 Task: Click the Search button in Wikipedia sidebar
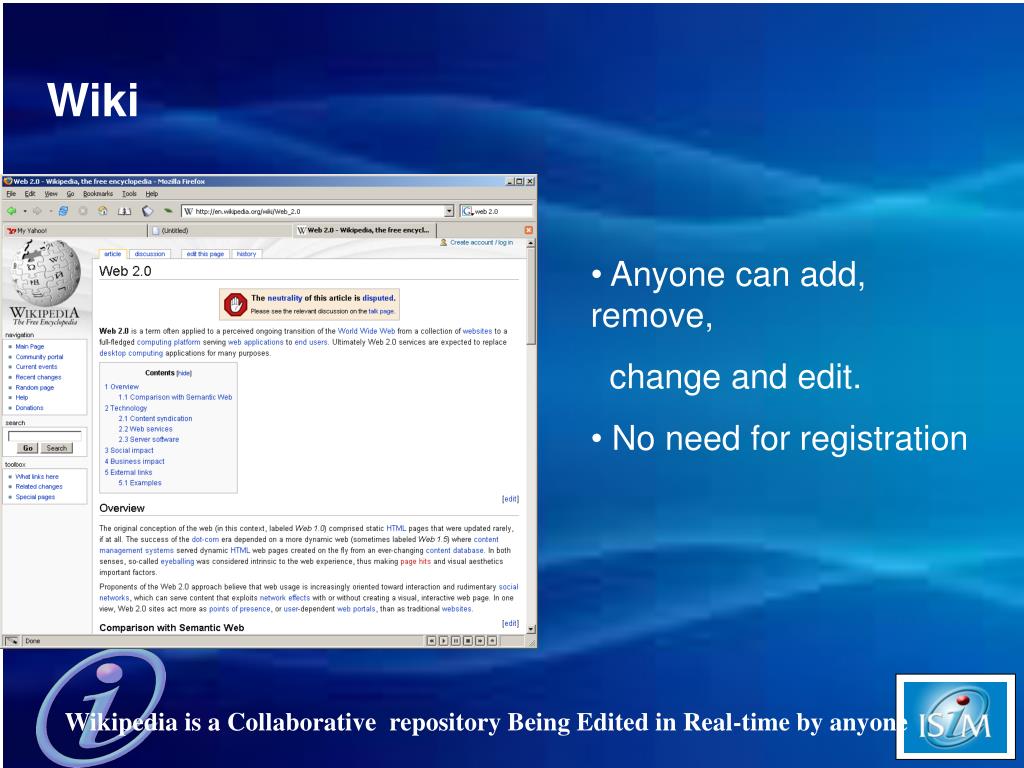[57, 448]
